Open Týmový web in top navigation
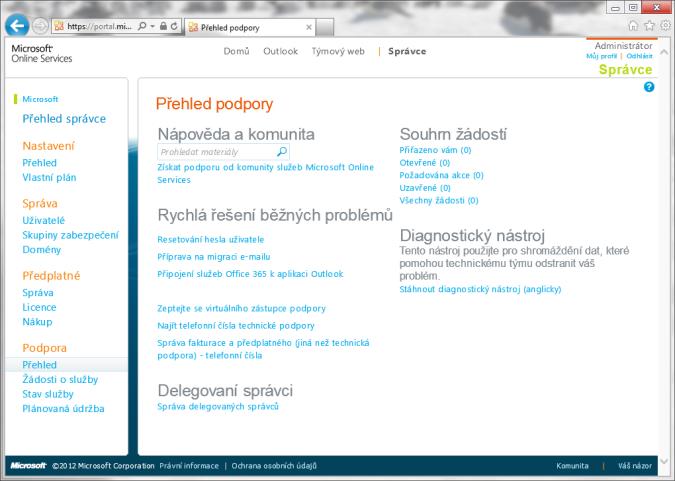 coord(338,51)
